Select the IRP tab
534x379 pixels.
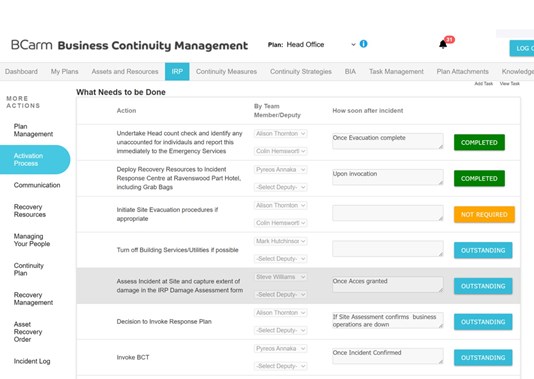click(177, 72)
